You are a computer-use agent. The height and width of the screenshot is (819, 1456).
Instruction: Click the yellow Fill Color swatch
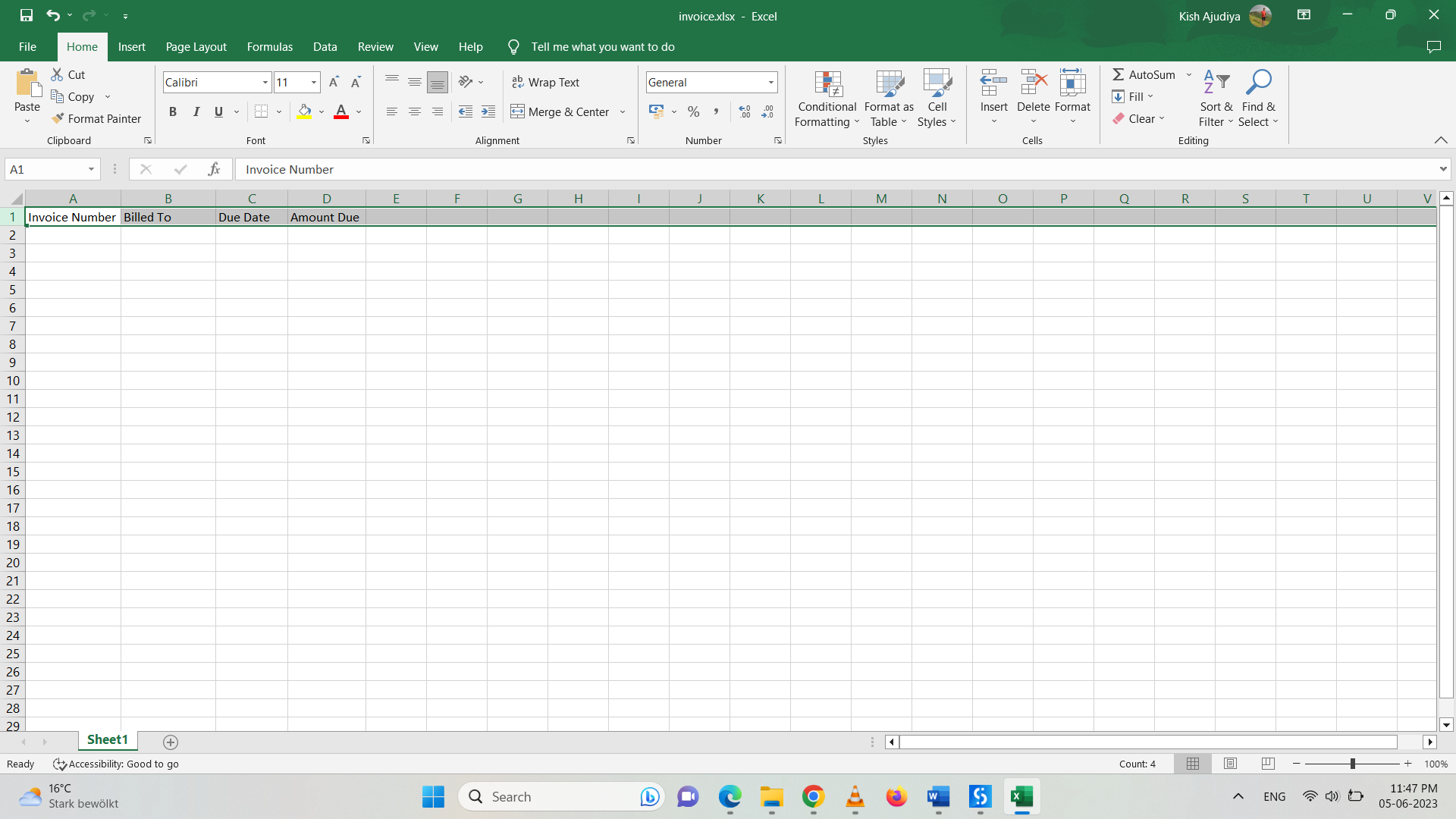305,111
